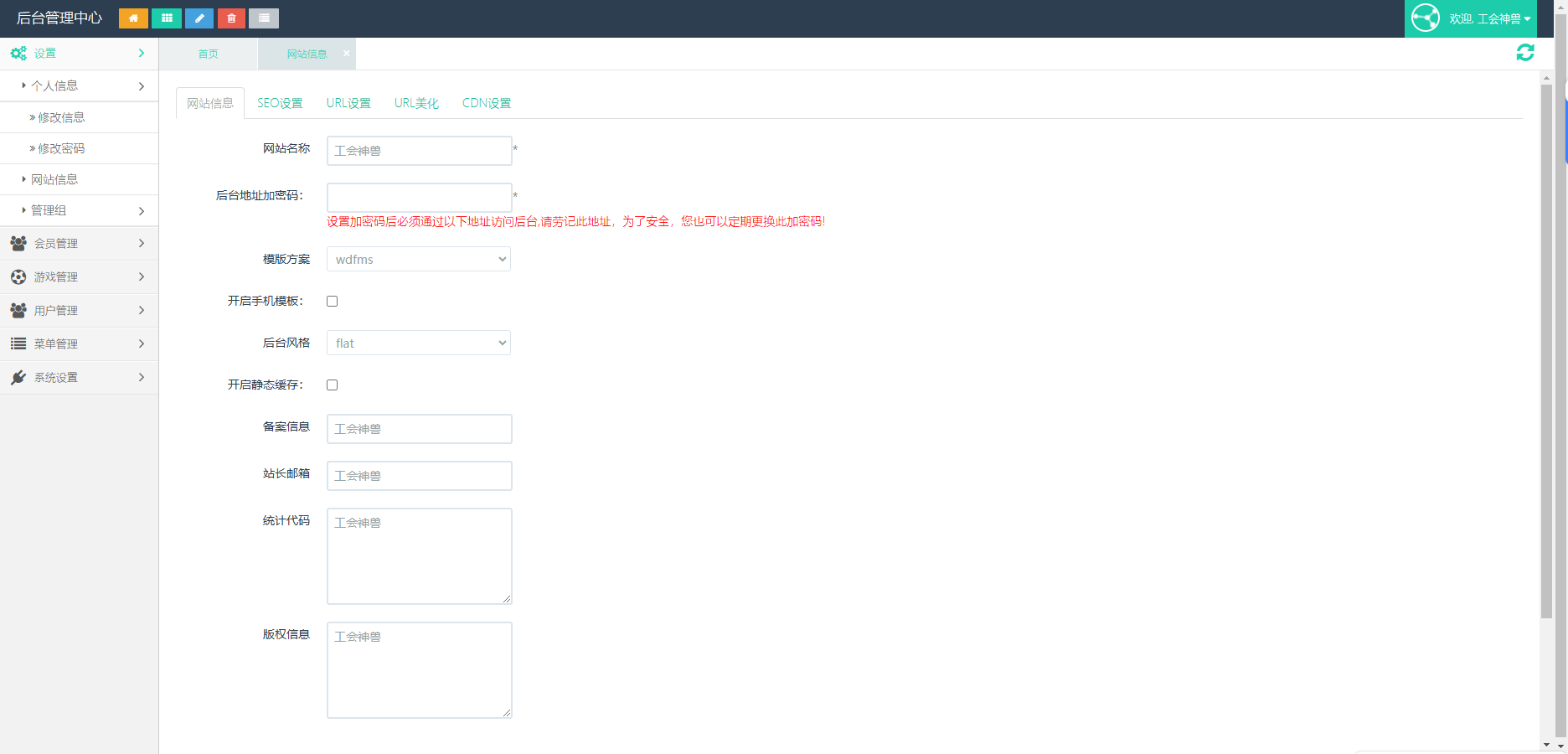The height and width of the screenshot is (754, 1568).
Task: Switch to the 首页 tab
Action: pos(208,54)
